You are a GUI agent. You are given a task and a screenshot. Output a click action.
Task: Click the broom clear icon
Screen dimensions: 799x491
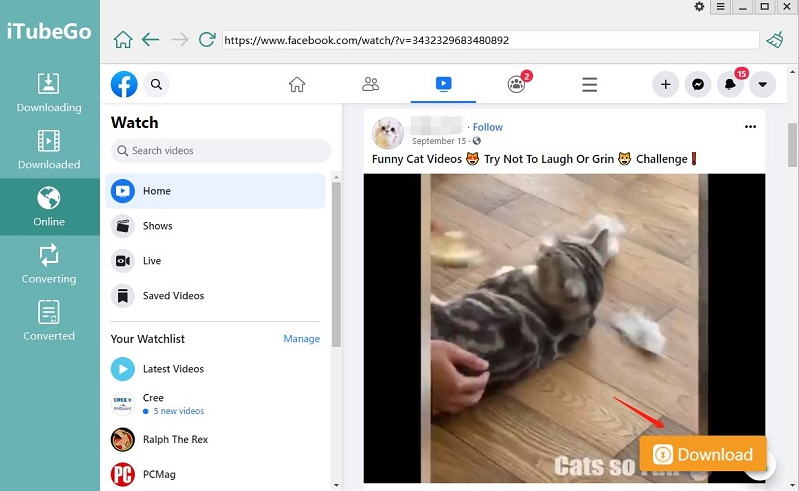pos(775,40)
